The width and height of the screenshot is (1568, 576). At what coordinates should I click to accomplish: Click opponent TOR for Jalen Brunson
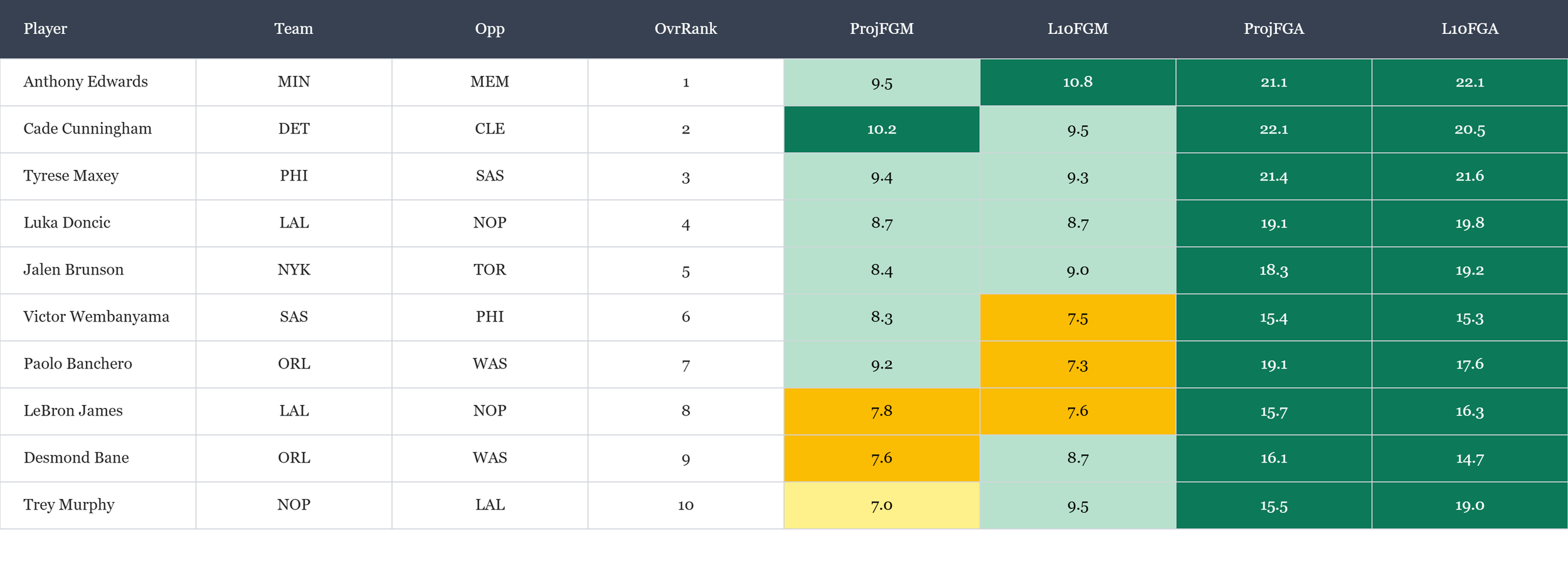tap(490, 270)
